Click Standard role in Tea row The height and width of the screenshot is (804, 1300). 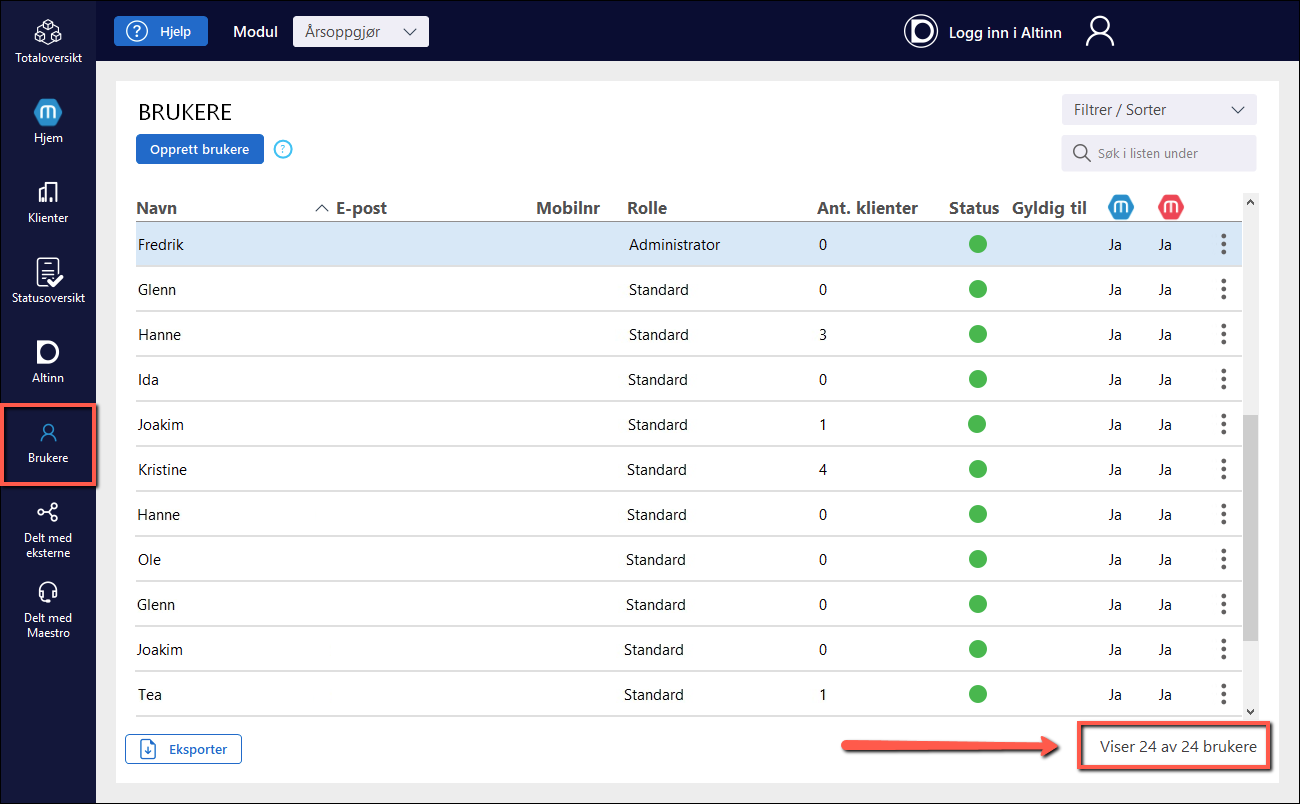[654, 695]
